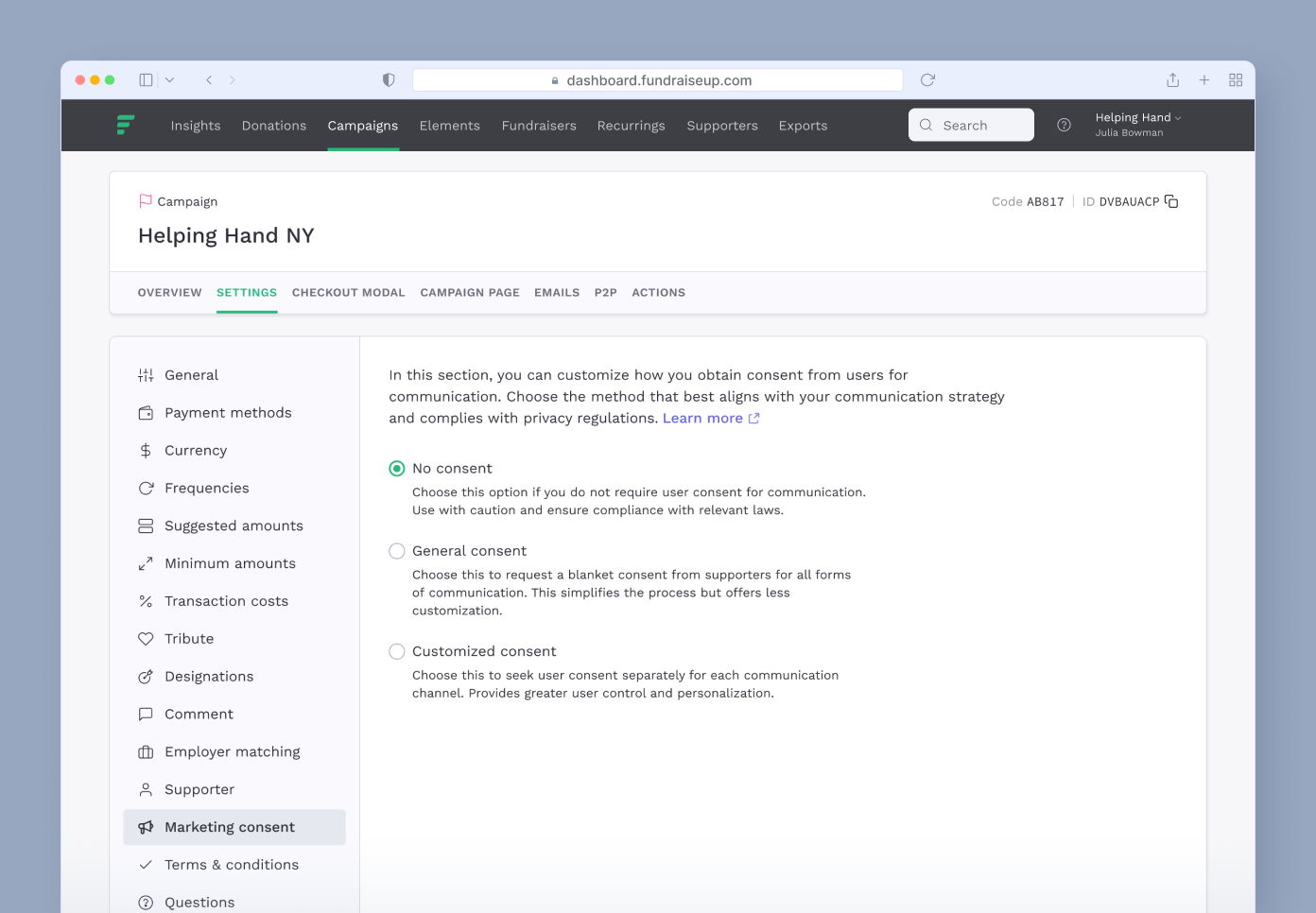Select the Supporter person icon
This screenshot has width=1316, height=913.
(x=146, y=789)
